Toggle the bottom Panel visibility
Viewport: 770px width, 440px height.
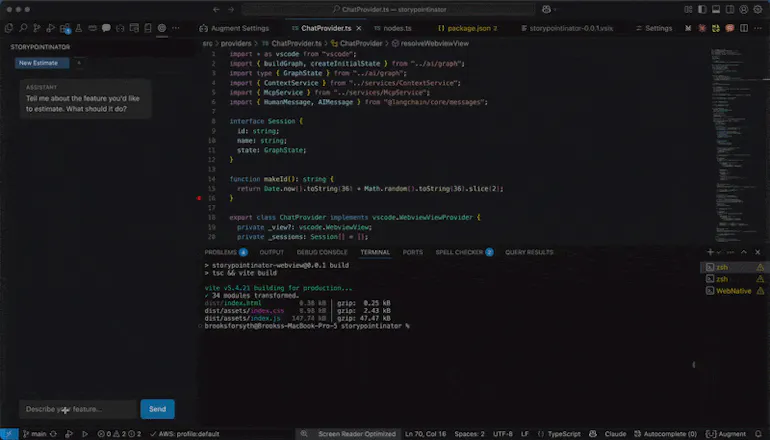[716, 9]
